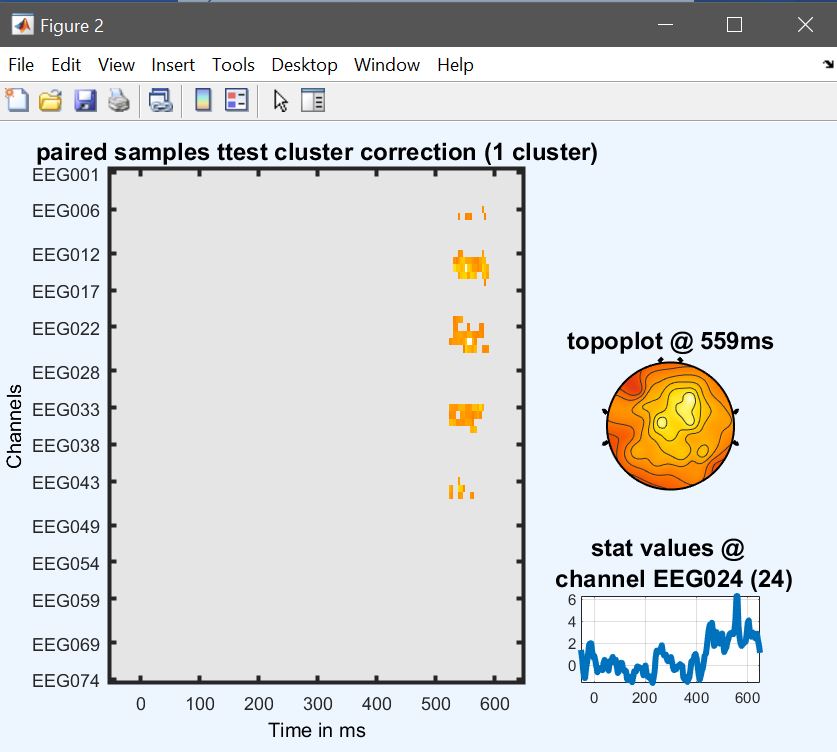Click the stat values line plot
The height and width of the screenshot is (752, 837).
pyautogui.click(x=670, y=639)
